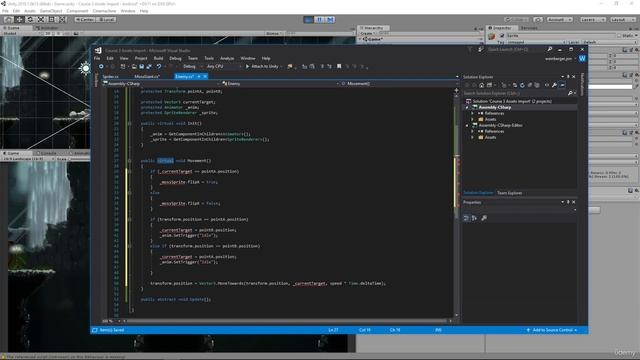
Task: Click the Alphabetical sort icon in Properties panel
Action: pos(474,218)
